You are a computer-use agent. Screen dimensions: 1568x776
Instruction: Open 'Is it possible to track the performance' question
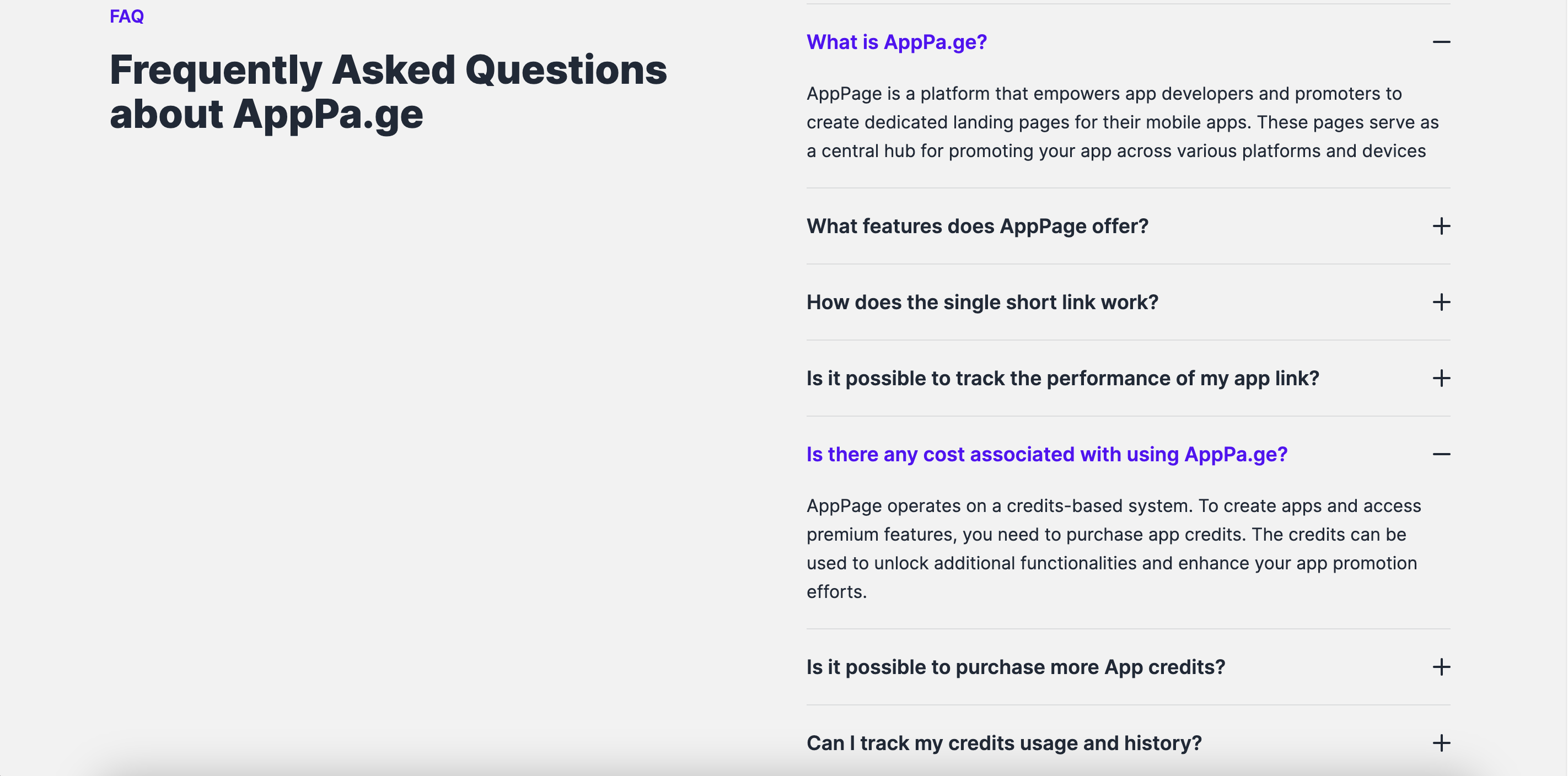pyautogui.click(x=1063, y=379)
